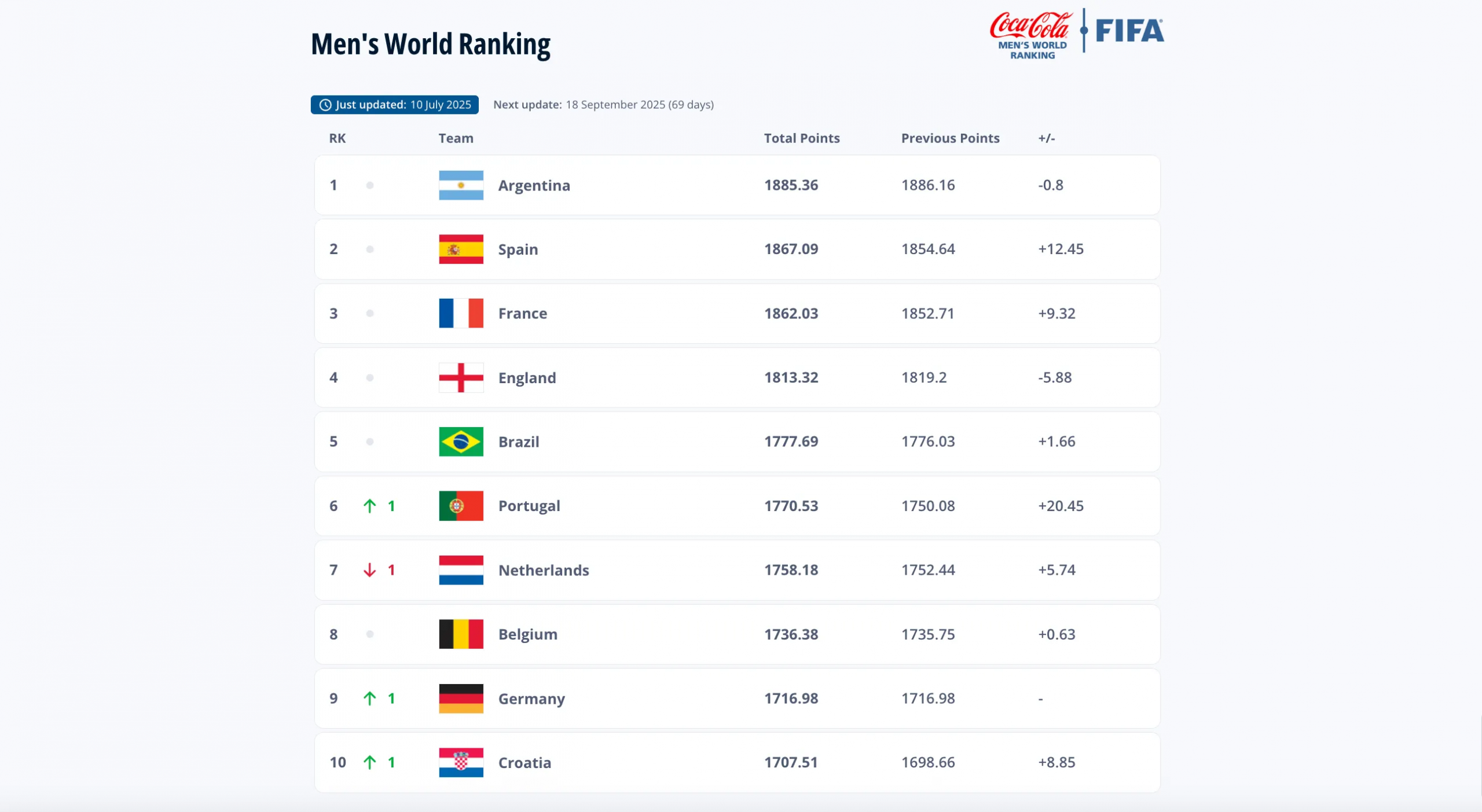Click the Croatia flag icon
This screenshot has width=1482, height=812.
pyautogui.click(x=461, y=762)
